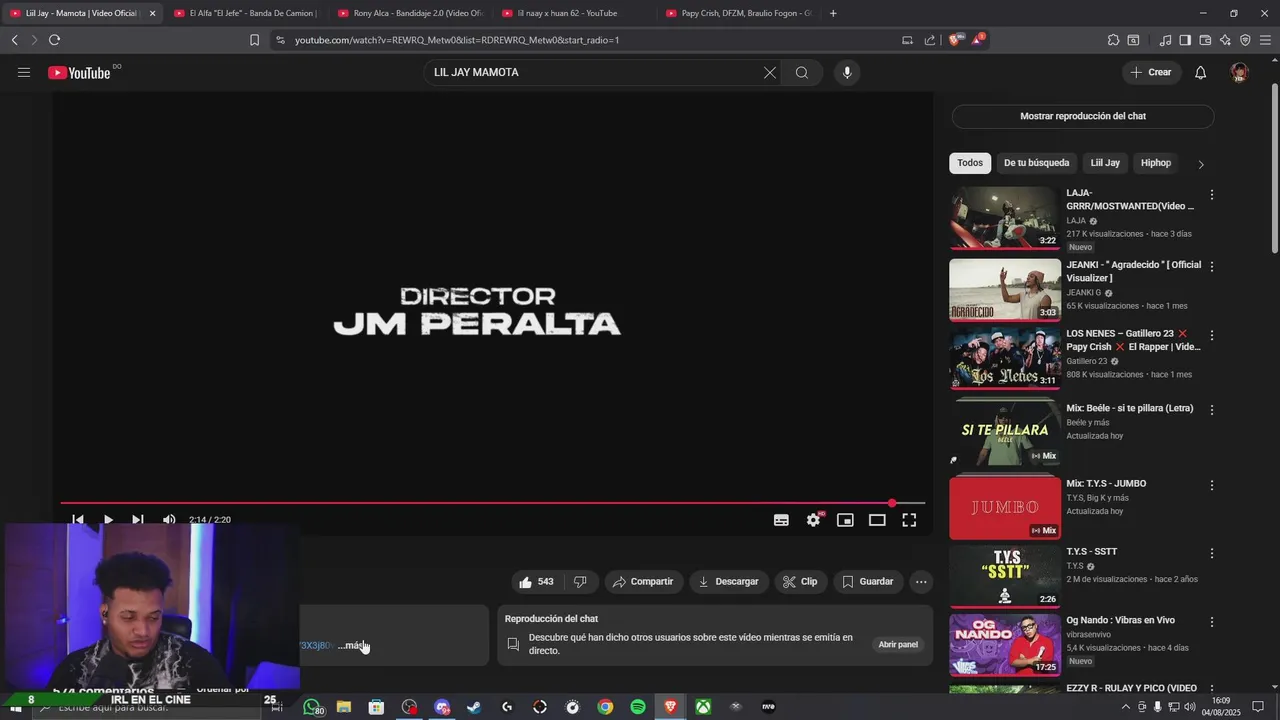Click the address bar URL

click(457, 40)
